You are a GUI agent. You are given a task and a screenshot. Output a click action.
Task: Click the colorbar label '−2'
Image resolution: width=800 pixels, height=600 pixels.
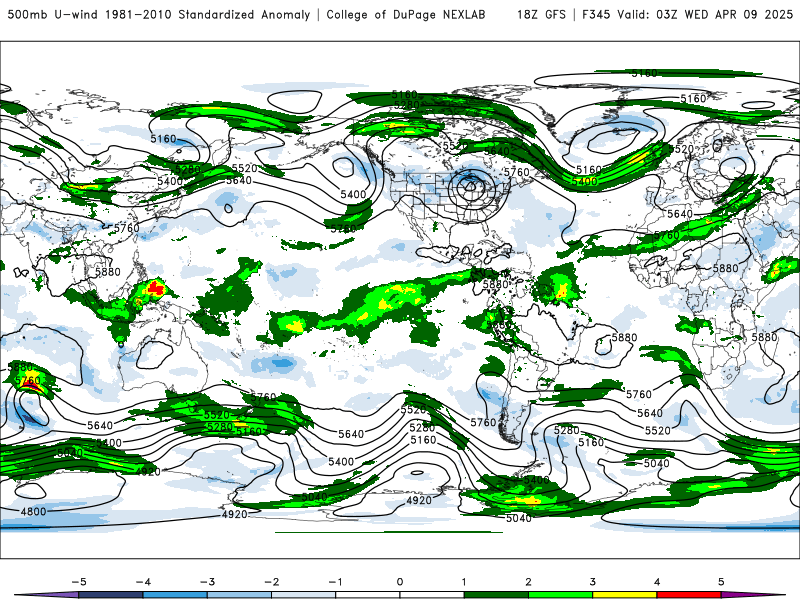tap(271, 582)
